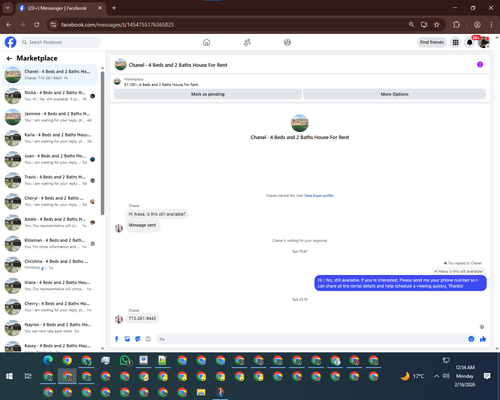Click the Facebook logo icon
Viewport: 500px width, 400px height.
coord(10,42)
